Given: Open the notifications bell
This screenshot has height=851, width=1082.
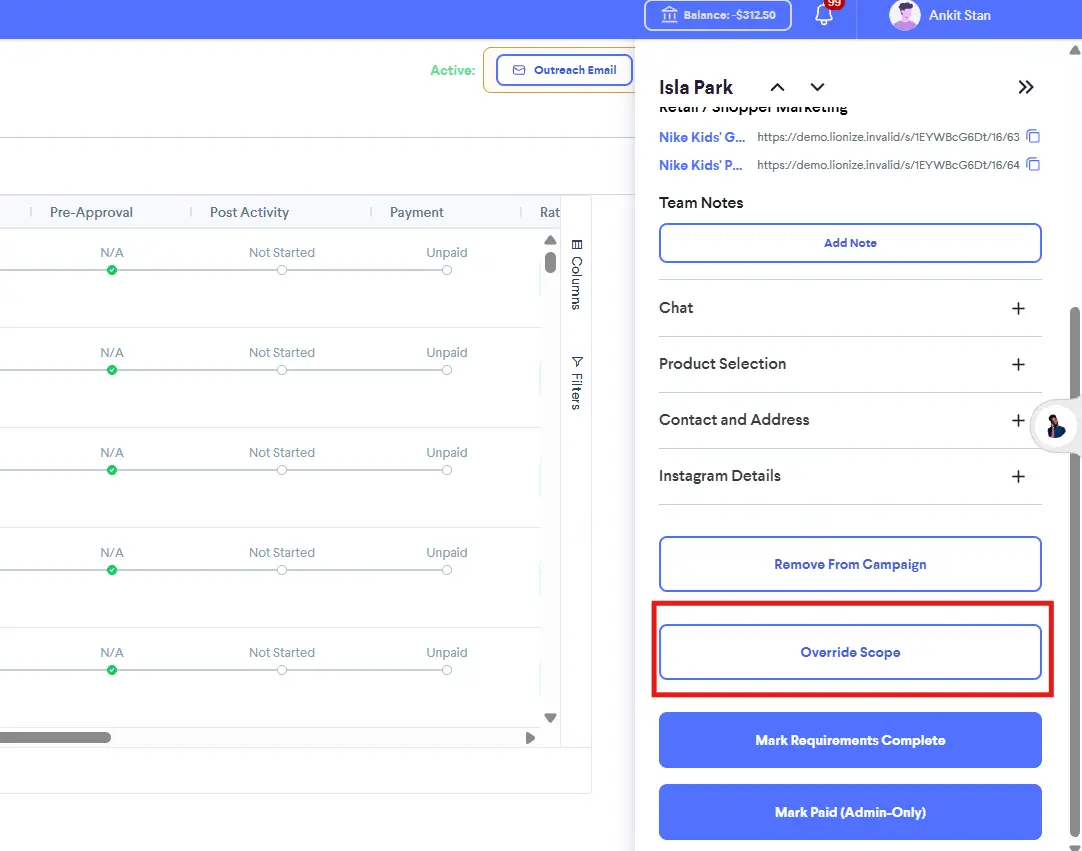Looking at the screenshot, I should coord(824,14).
